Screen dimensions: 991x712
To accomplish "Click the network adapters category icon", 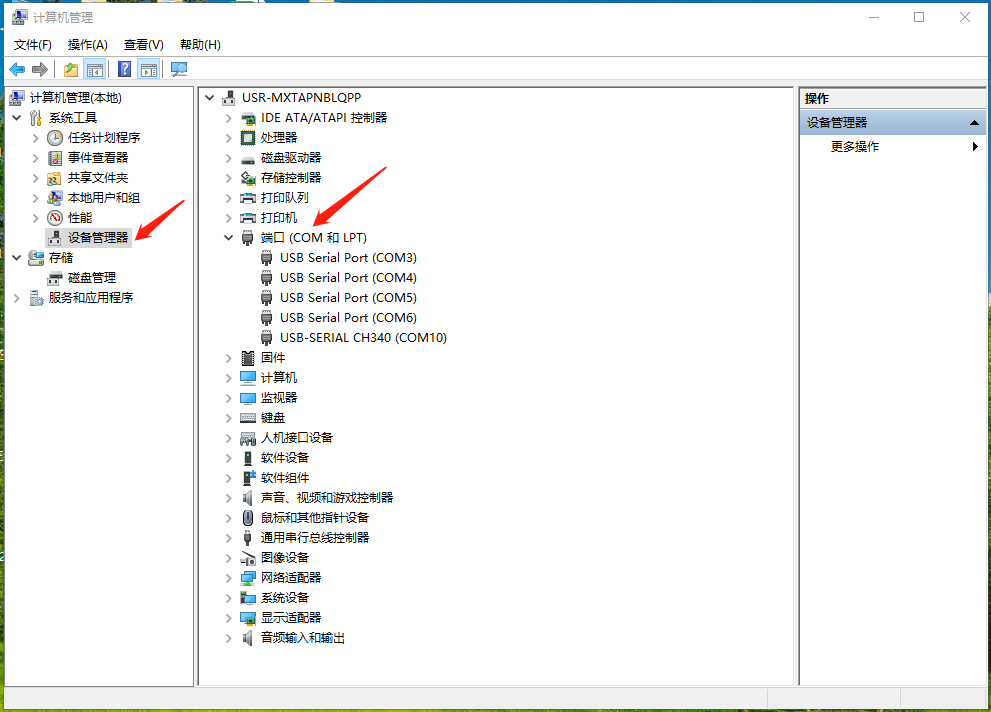I will click(x=248, y=578).
